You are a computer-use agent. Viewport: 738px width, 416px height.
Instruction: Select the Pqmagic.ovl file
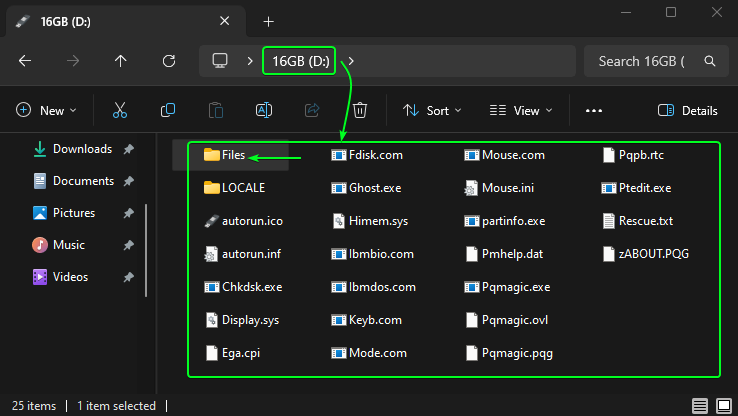[x=506, y=320]
